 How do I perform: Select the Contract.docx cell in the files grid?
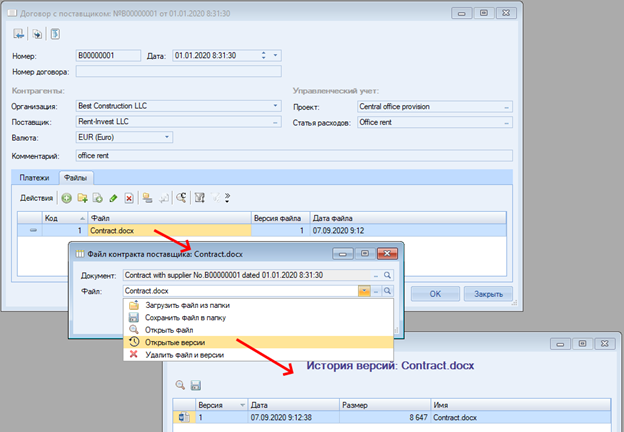(x=170, y=231)
